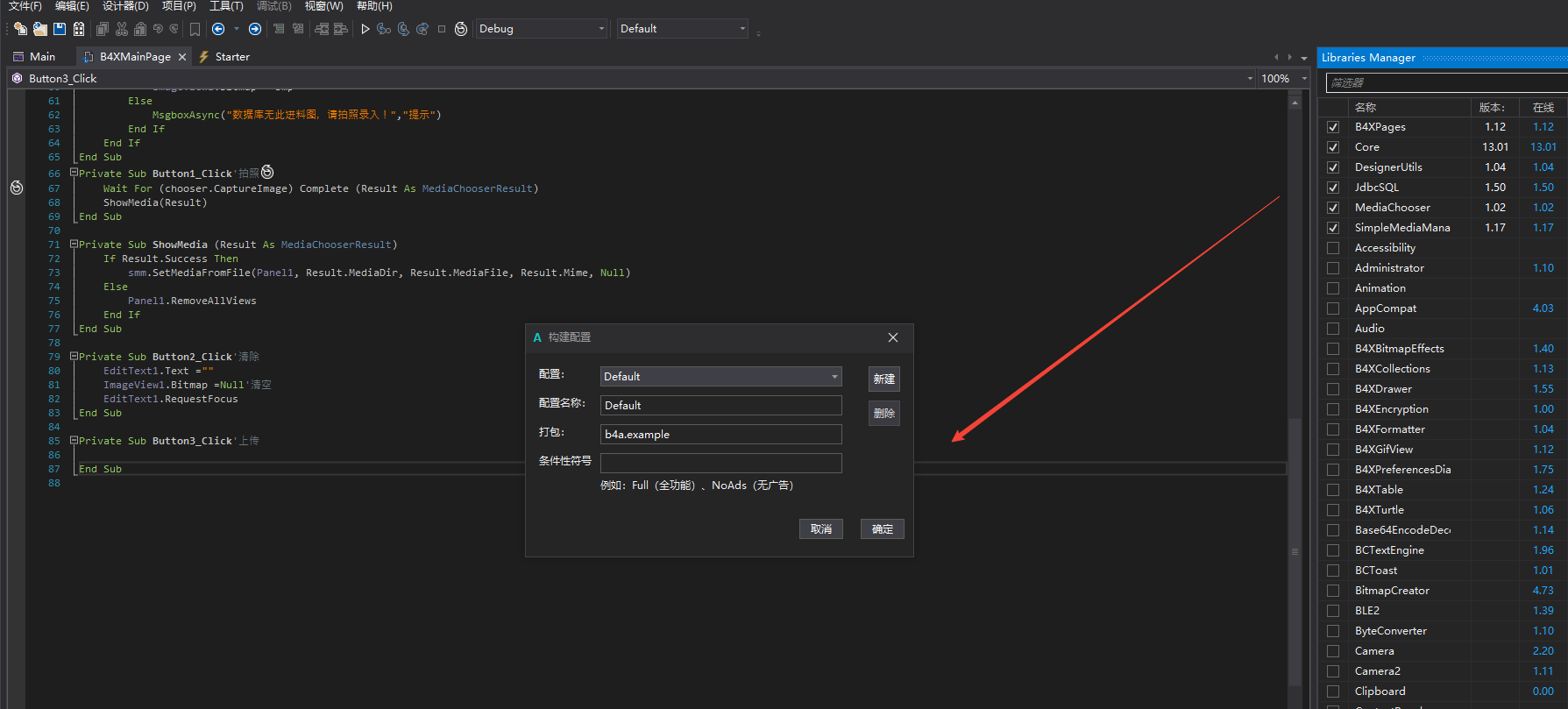
Task: Uncheck the JdbcSQL library checkbox
Action: (x=1333, y=188)
